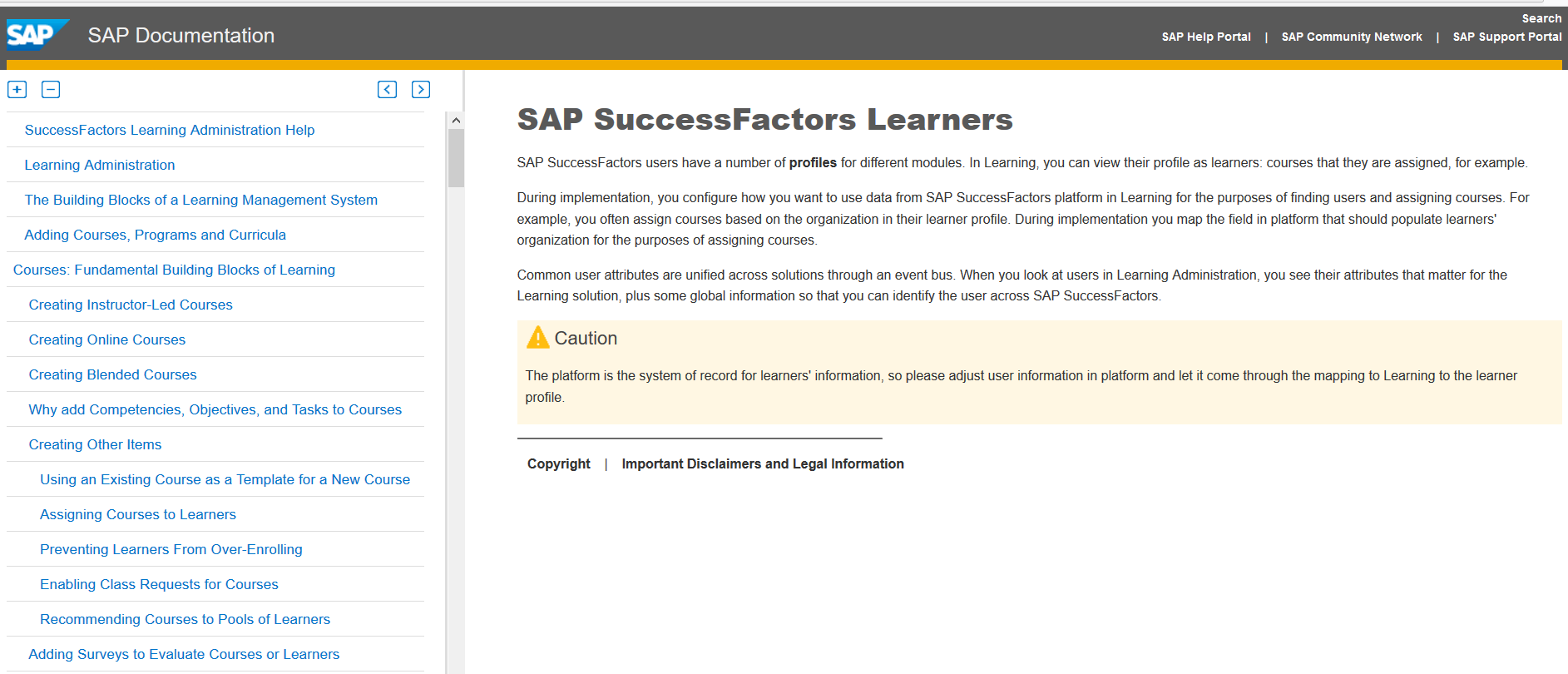The image size is (1568, 674).
Task: Expand all topics with plus icon
Action: pyautogui.click(x=17, y=89)
